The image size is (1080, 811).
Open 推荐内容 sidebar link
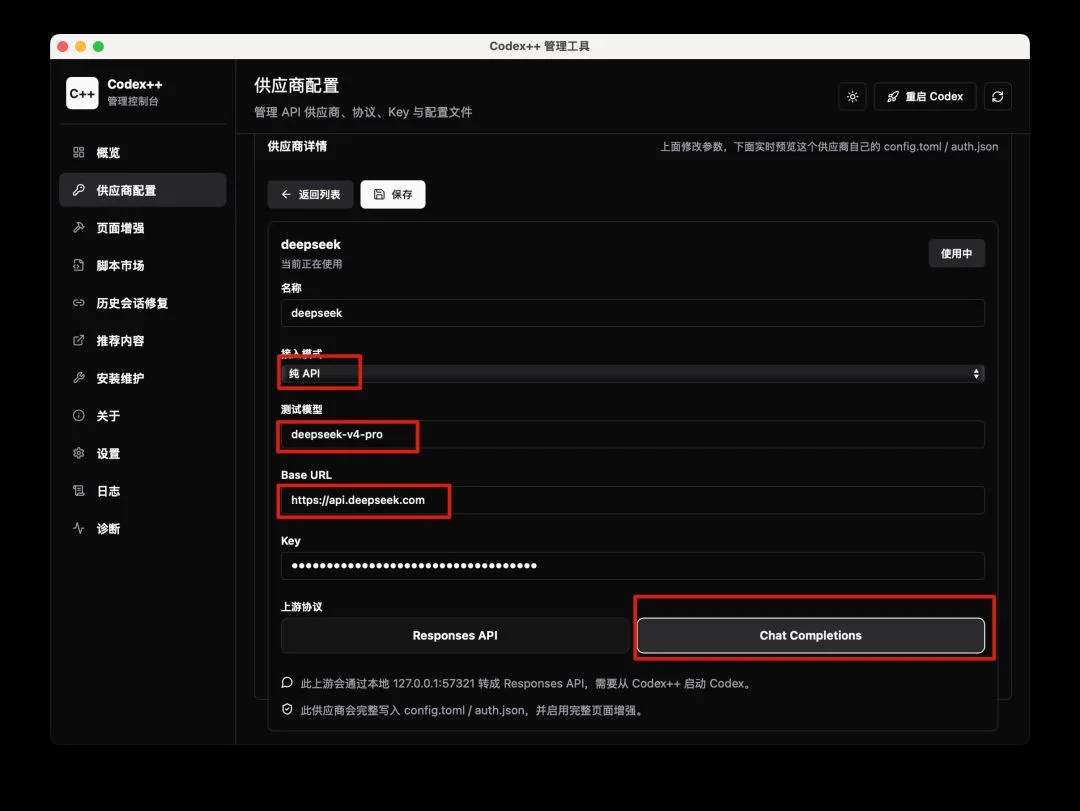[143, 340]
